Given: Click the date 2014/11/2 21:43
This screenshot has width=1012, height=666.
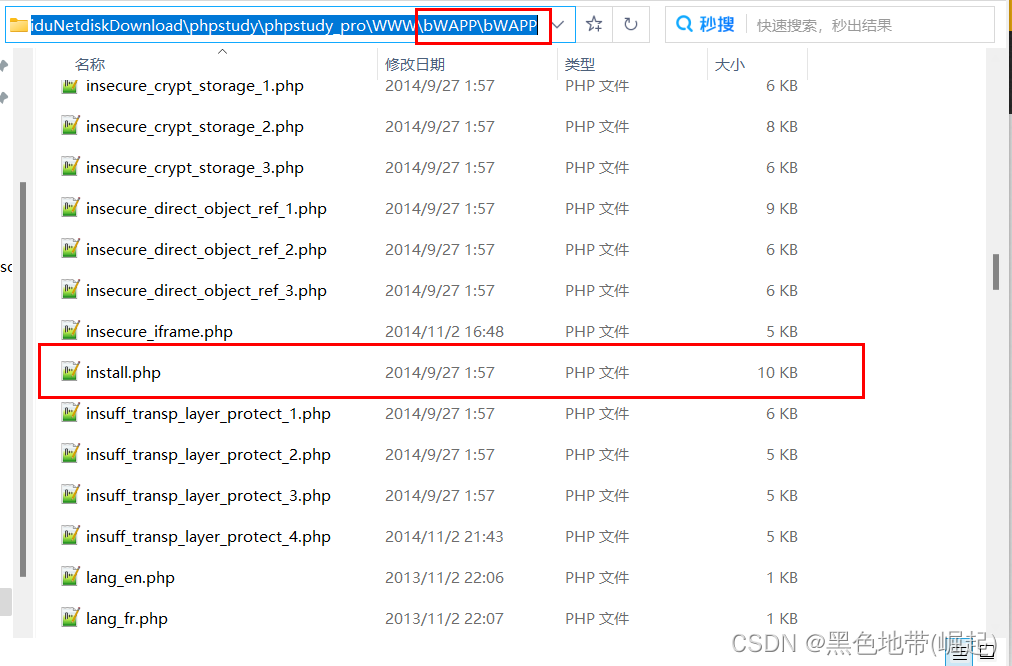Looking at the screenshot, I should click(x=444, y=537).
